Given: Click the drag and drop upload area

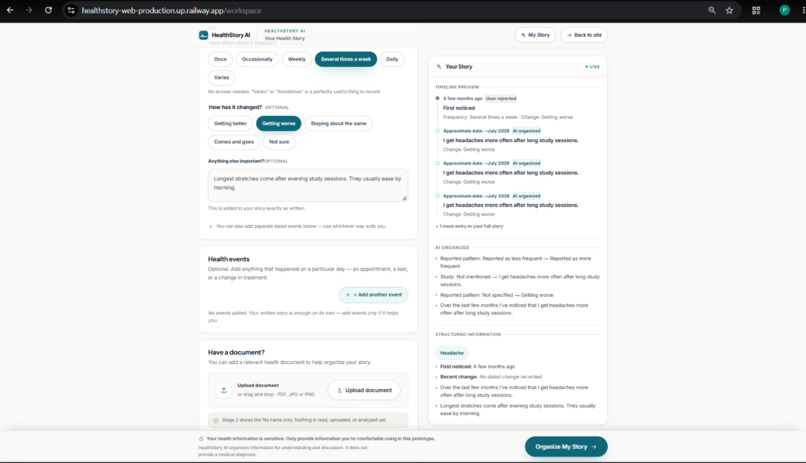Looking at the screenshot, I should coord(308,390).
